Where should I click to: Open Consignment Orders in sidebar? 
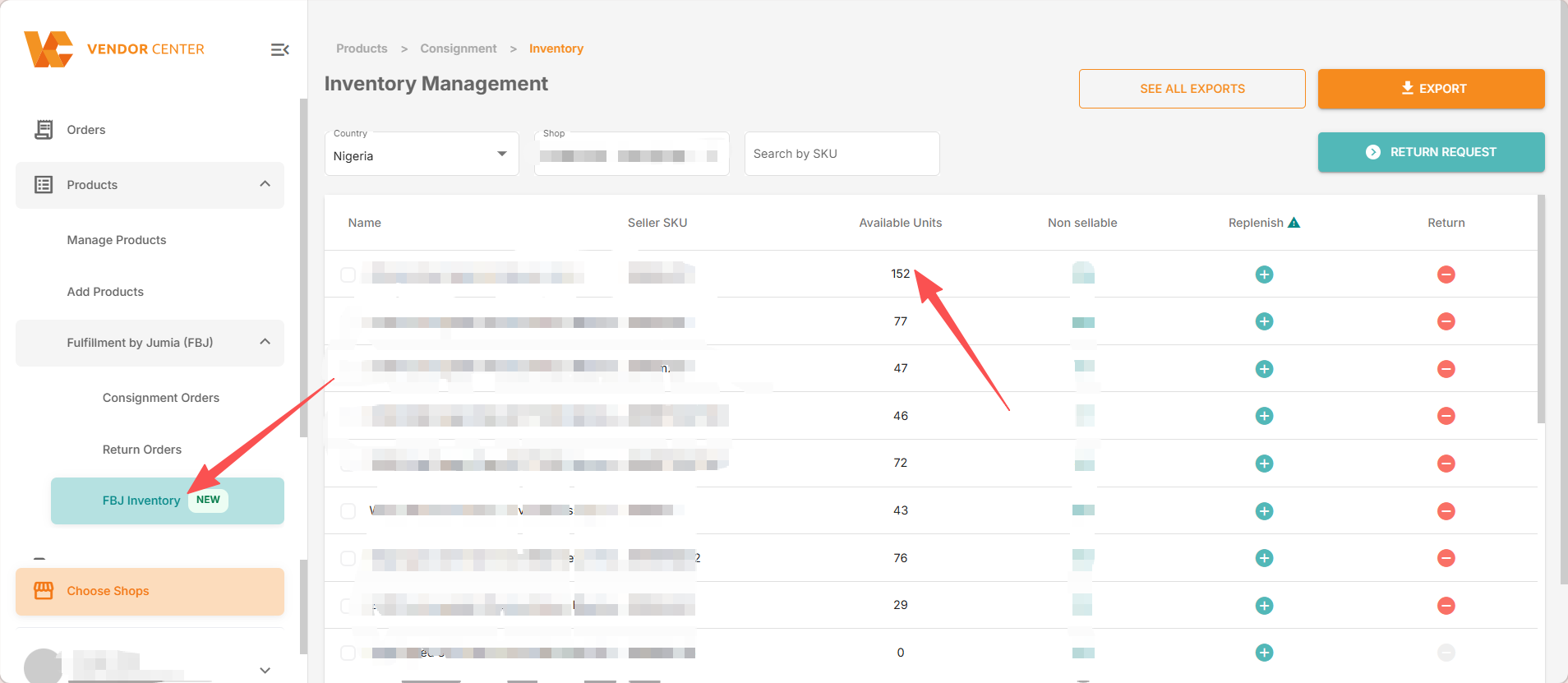click(160, 398)
